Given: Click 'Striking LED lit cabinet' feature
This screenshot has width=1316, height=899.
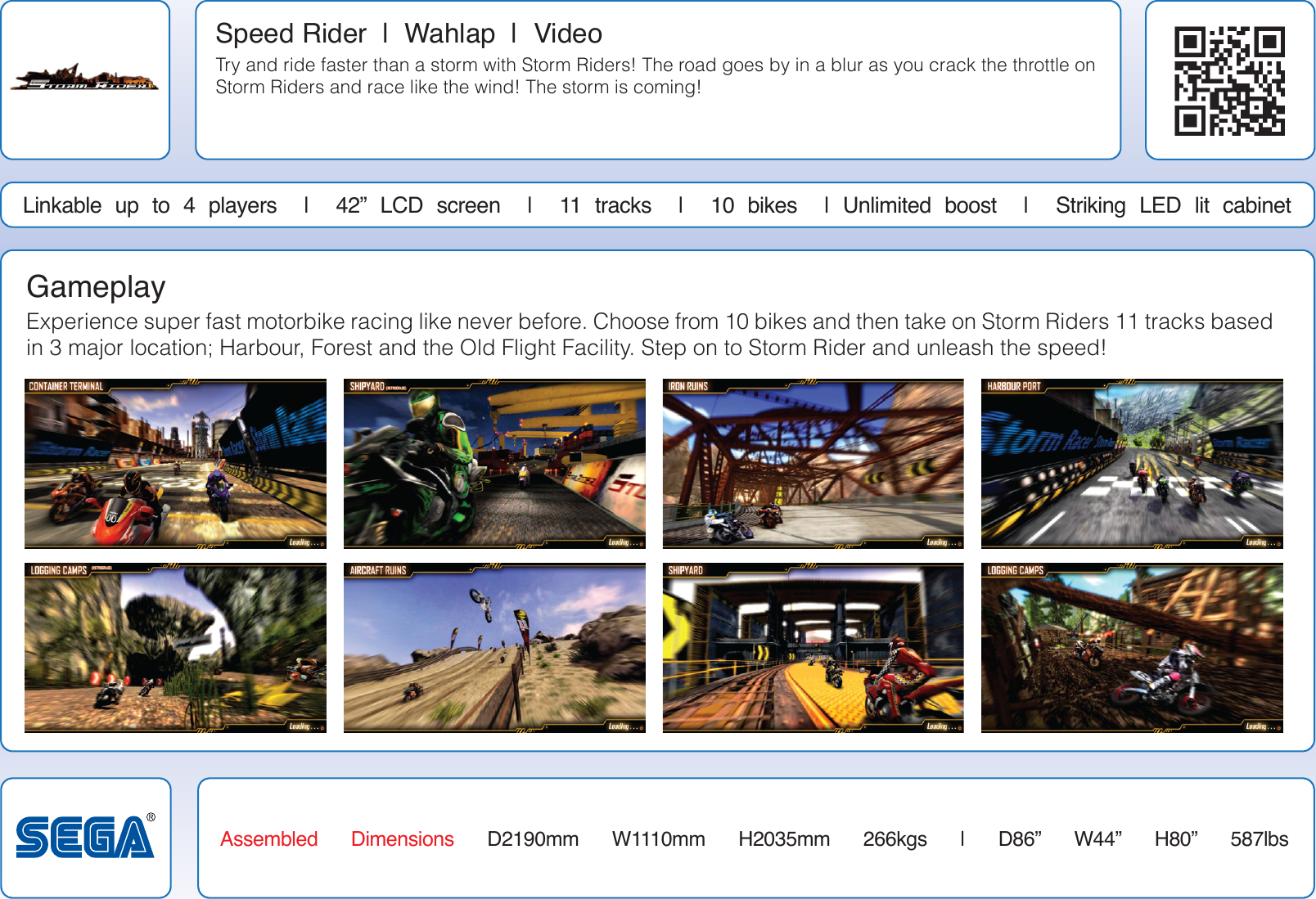Looking at the screenshot, I should coord(1173,205).
